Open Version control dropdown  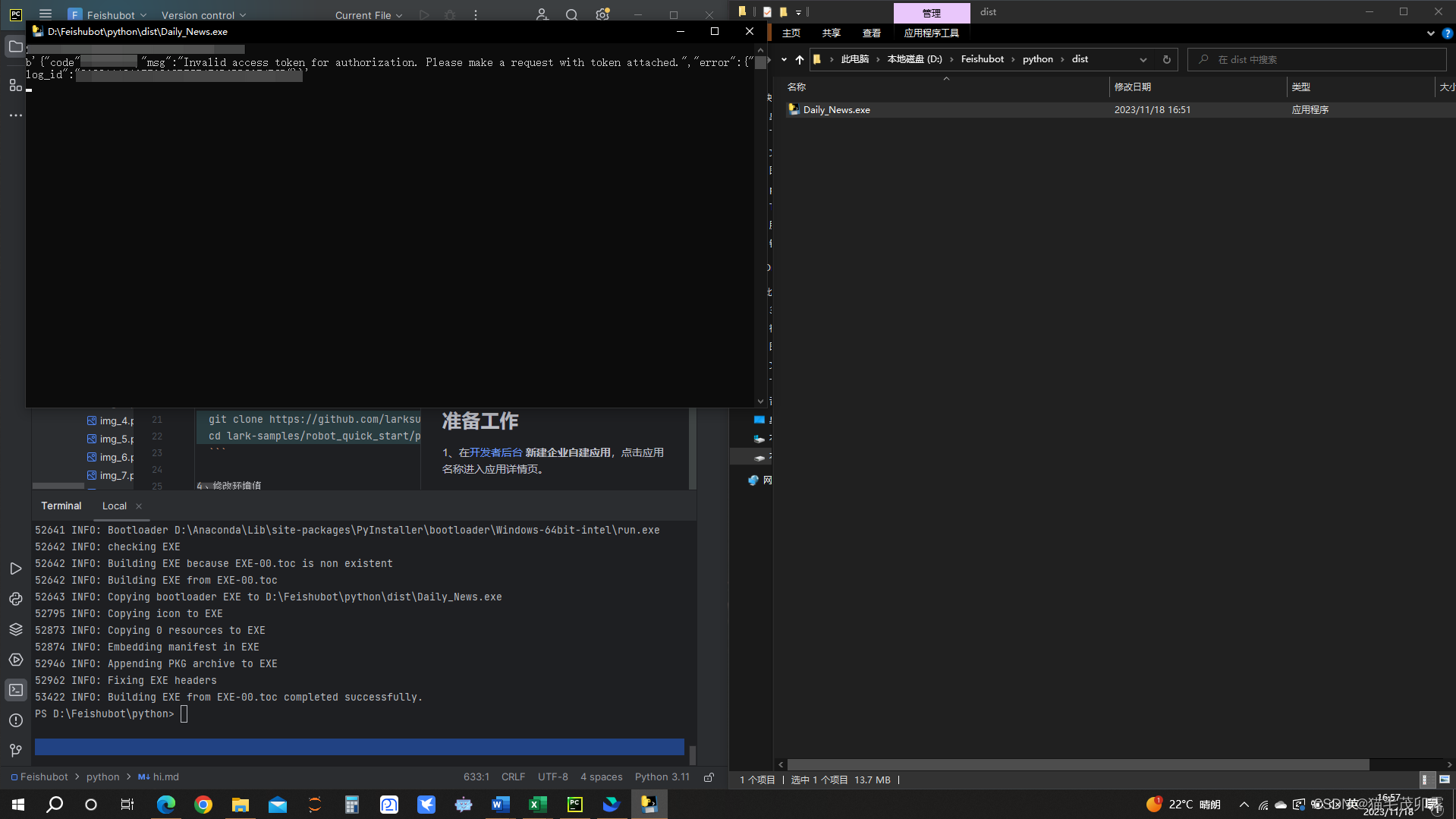click(204, 14)
